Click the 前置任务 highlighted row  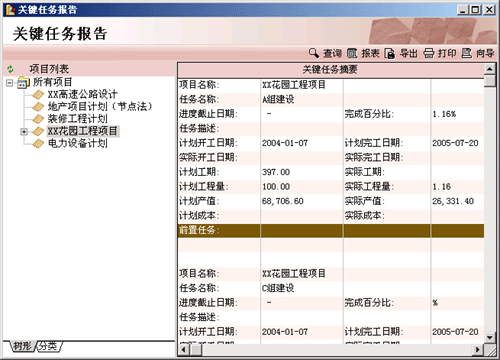tap(331, 231)
